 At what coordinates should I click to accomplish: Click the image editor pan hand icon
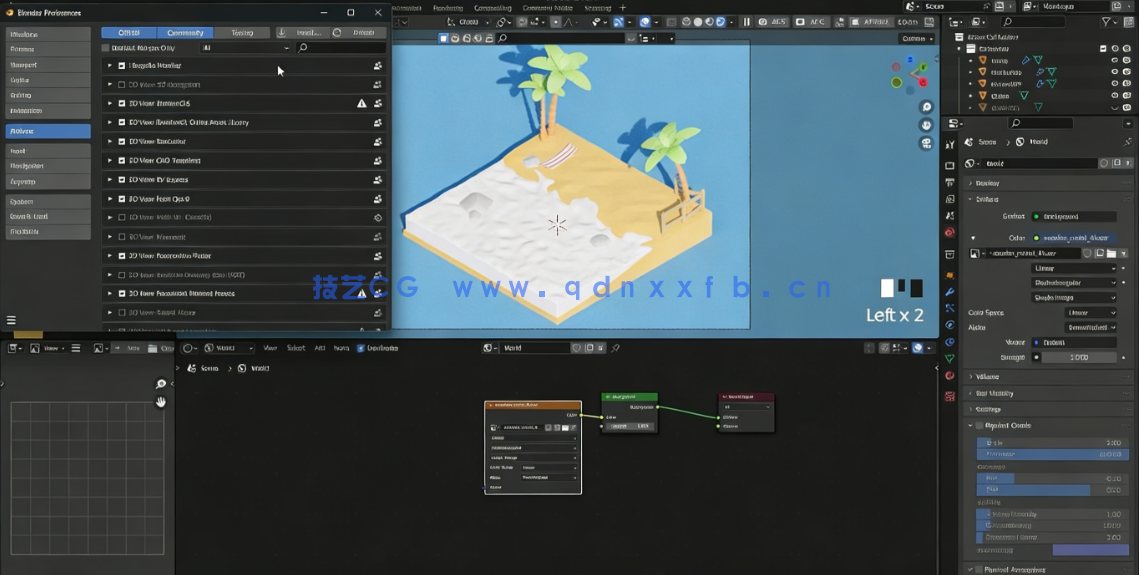[x=161, y=401]
